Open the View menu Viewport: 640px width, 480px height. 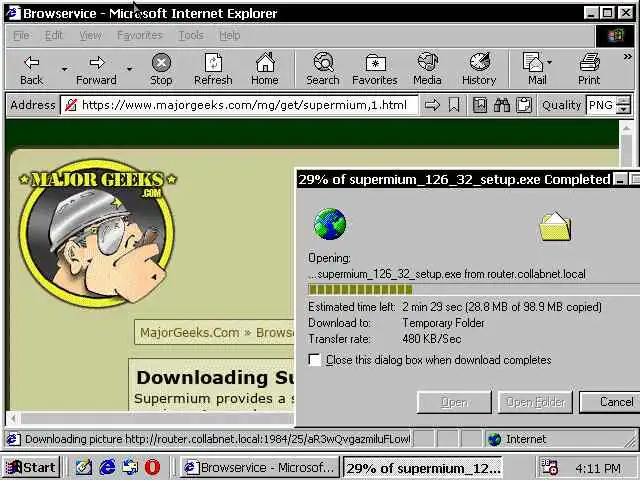(x=91, y=36)
